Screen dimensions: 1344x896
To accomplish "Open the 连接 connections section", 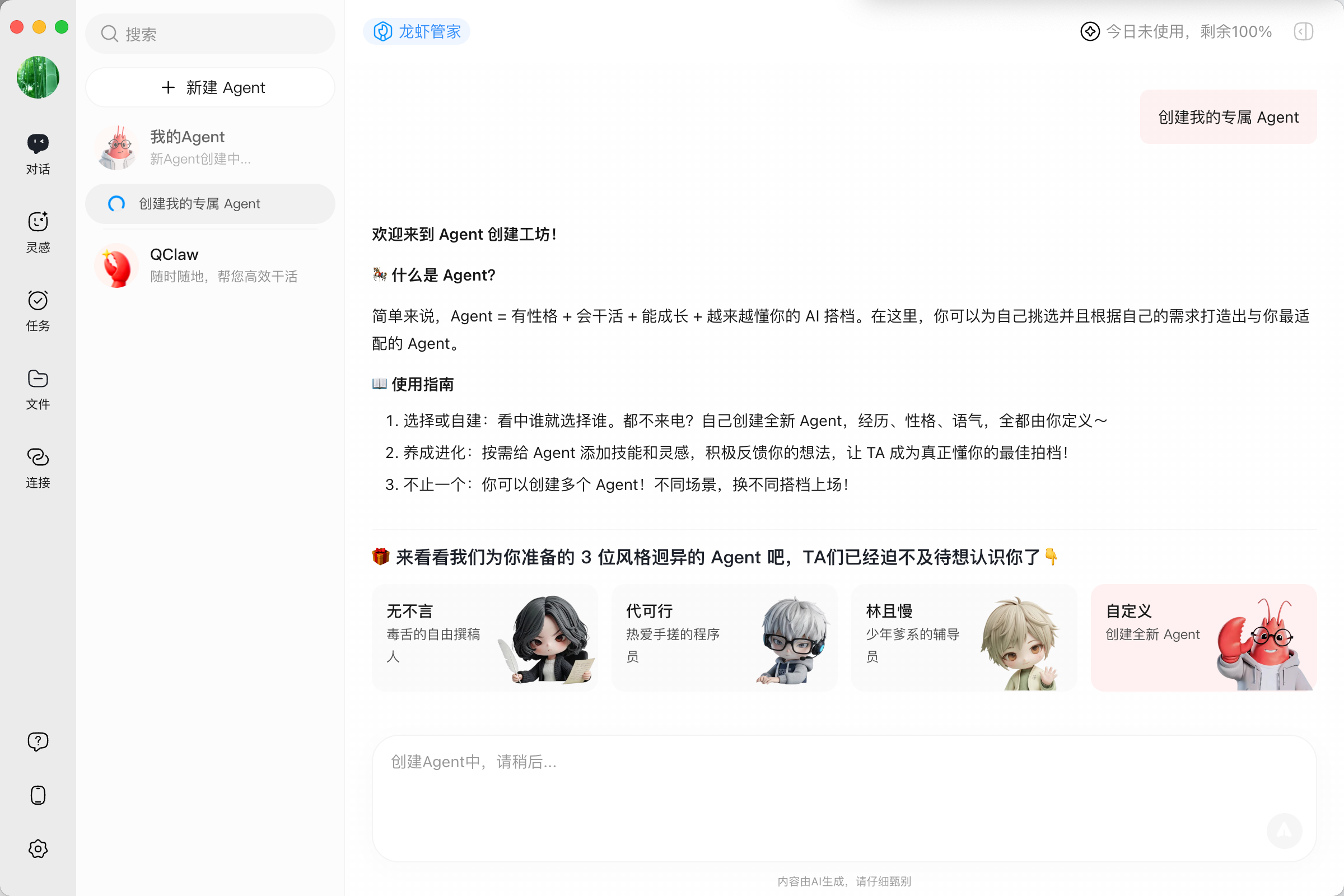I will coord(38,468).
